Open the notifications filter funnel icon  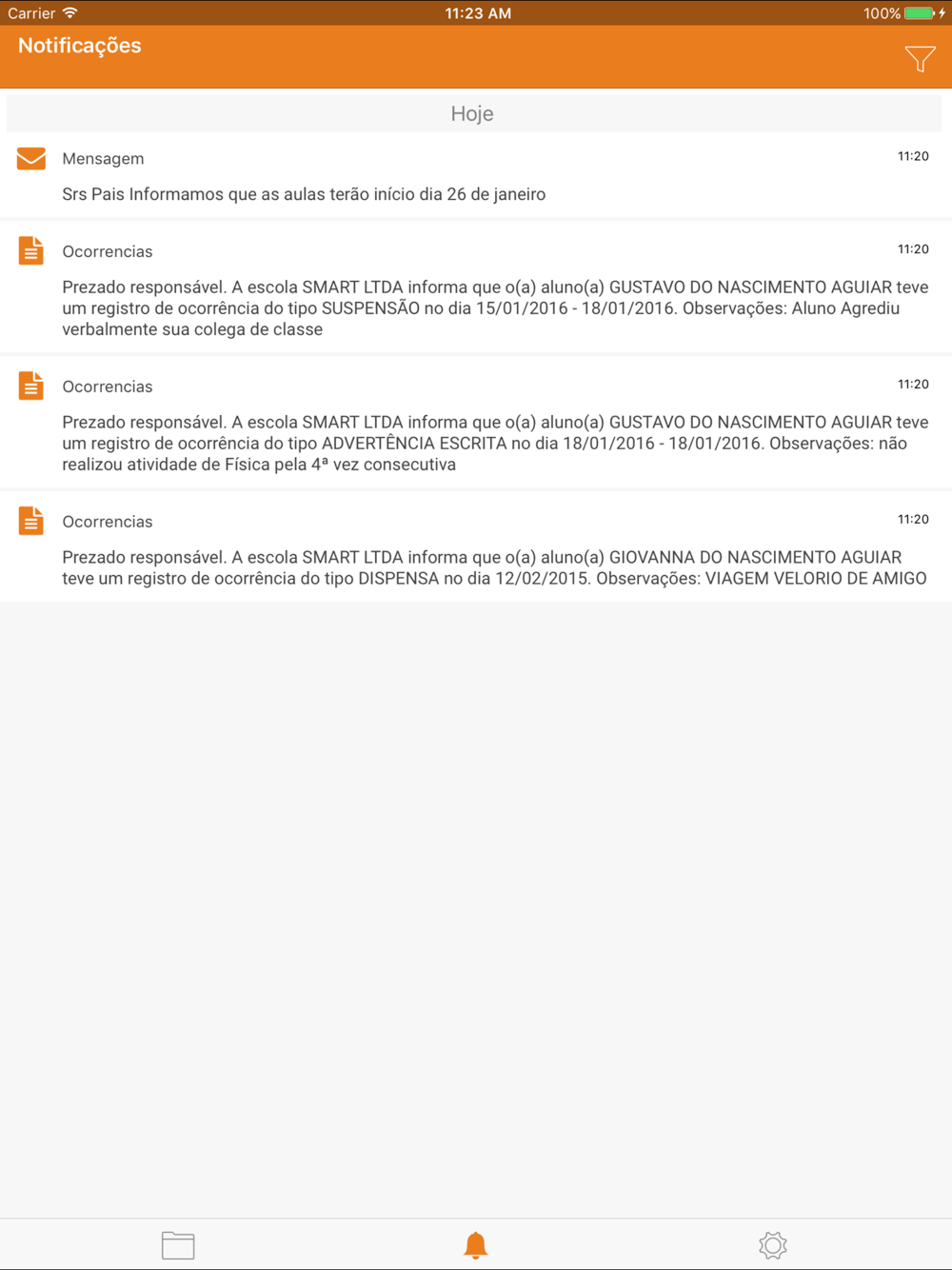[920, 59]
